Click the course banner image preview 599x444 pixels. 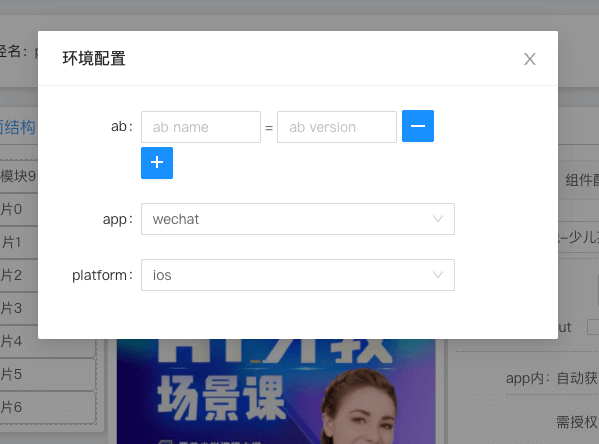coord(276,391)
